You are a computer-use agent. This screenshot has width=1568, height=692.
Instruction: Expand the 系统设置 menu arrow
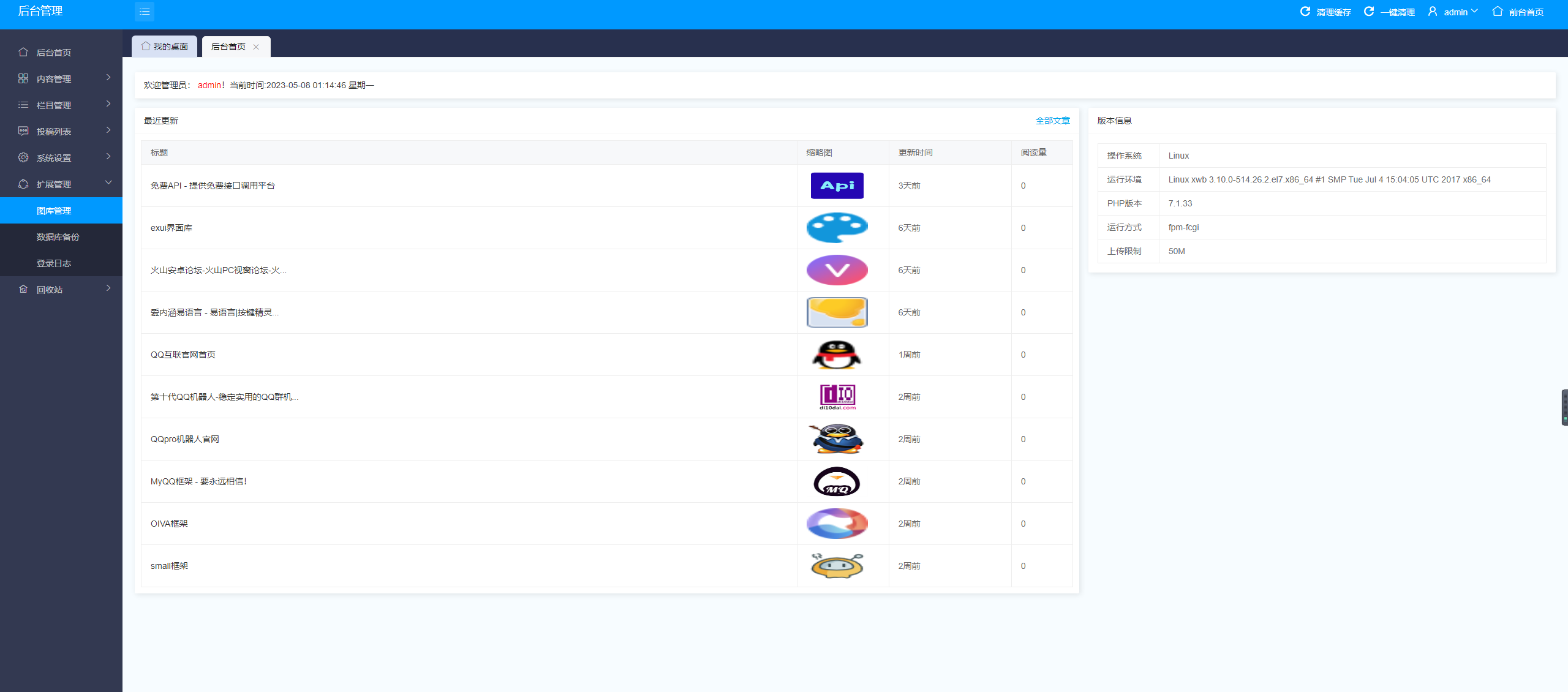click(108, 156)
